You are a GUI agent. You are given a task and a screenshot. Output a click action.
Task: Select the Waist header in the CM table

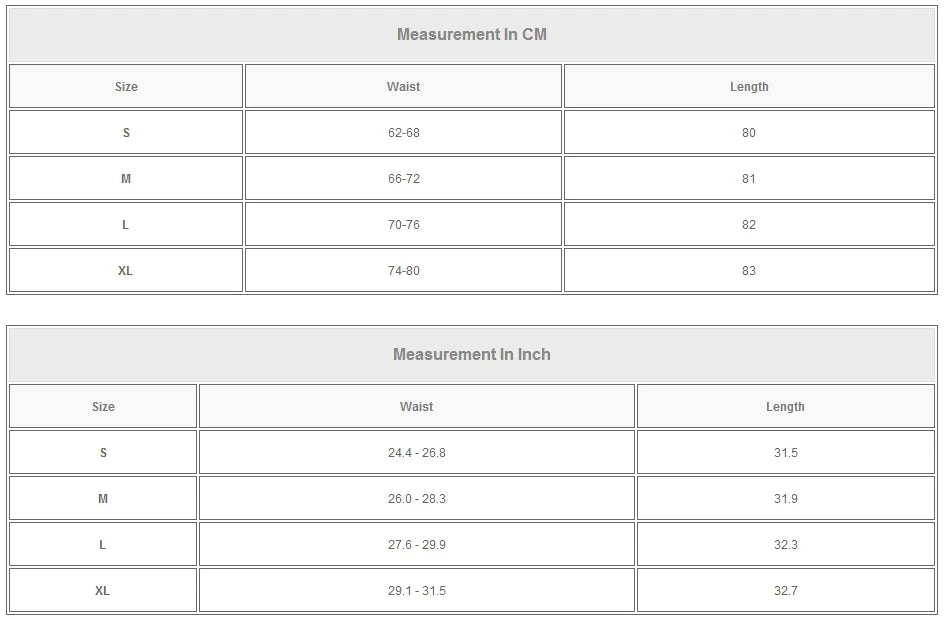[x=403, y=87]
